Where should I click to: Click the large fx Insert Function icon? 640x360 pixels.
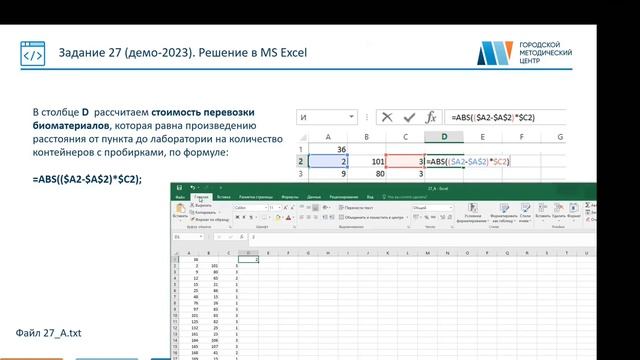[431, 117]
